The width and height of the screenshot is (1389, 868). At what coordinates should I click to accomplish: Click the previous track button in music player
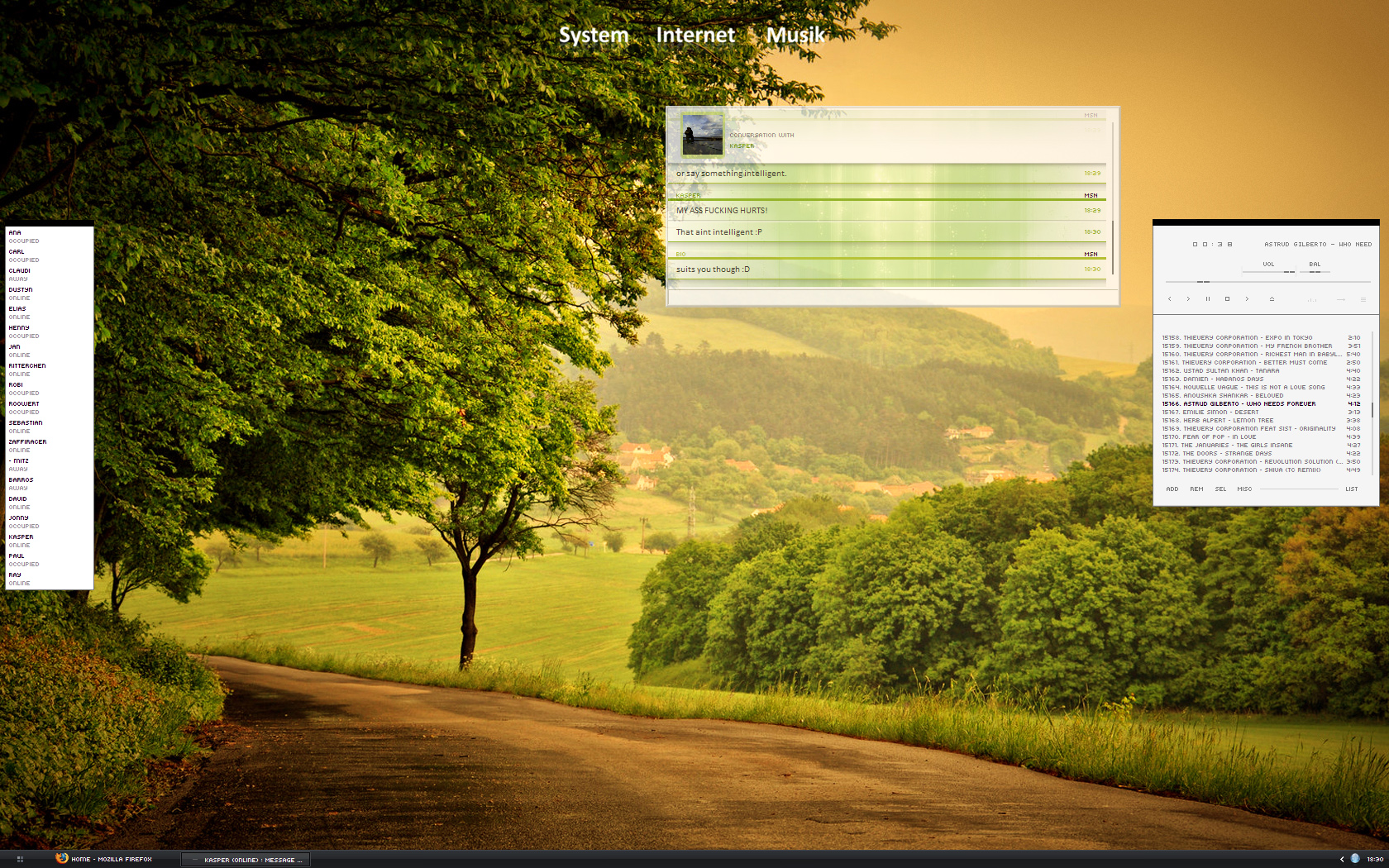tap(1169, 299)
